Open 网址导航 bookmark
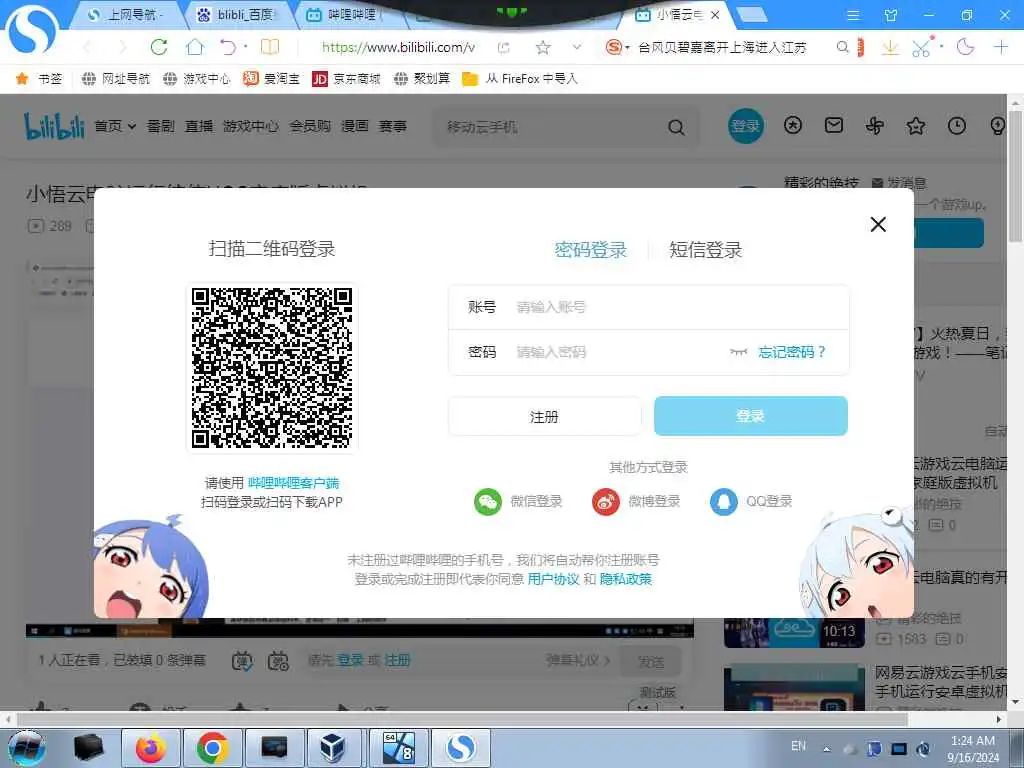Viewport: 1024px width, 768px height. 116,79
